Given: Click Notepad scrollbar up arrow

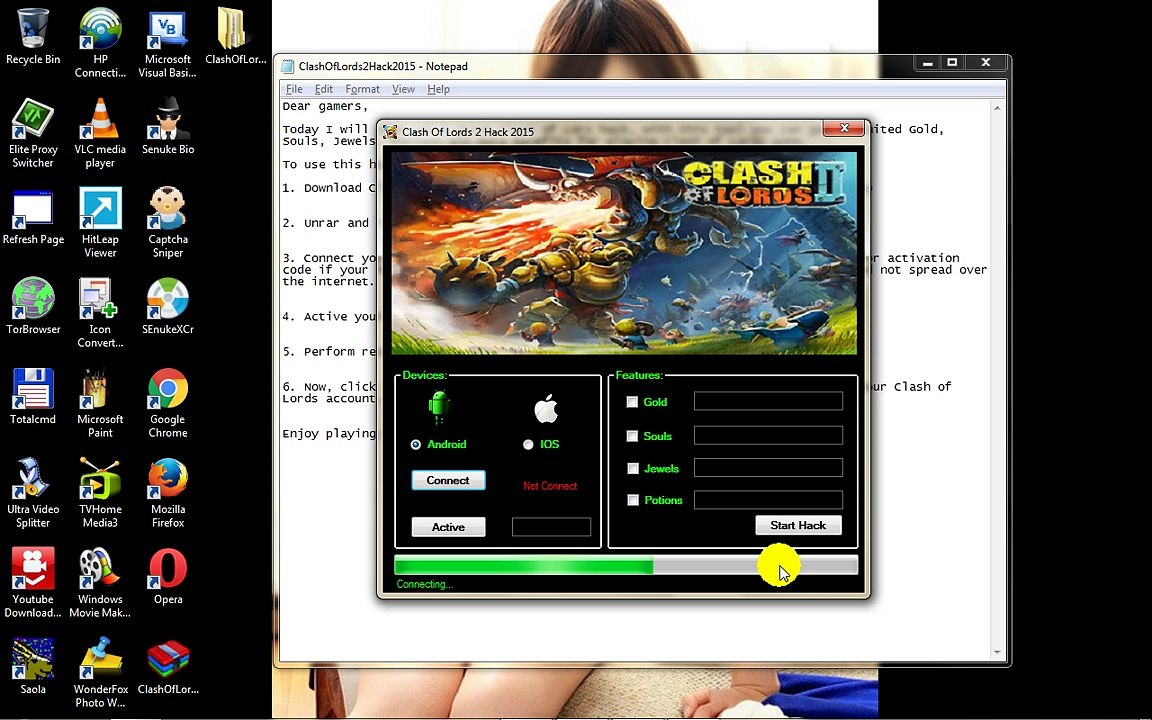Looking at the screenshot, I should point(997,108).
